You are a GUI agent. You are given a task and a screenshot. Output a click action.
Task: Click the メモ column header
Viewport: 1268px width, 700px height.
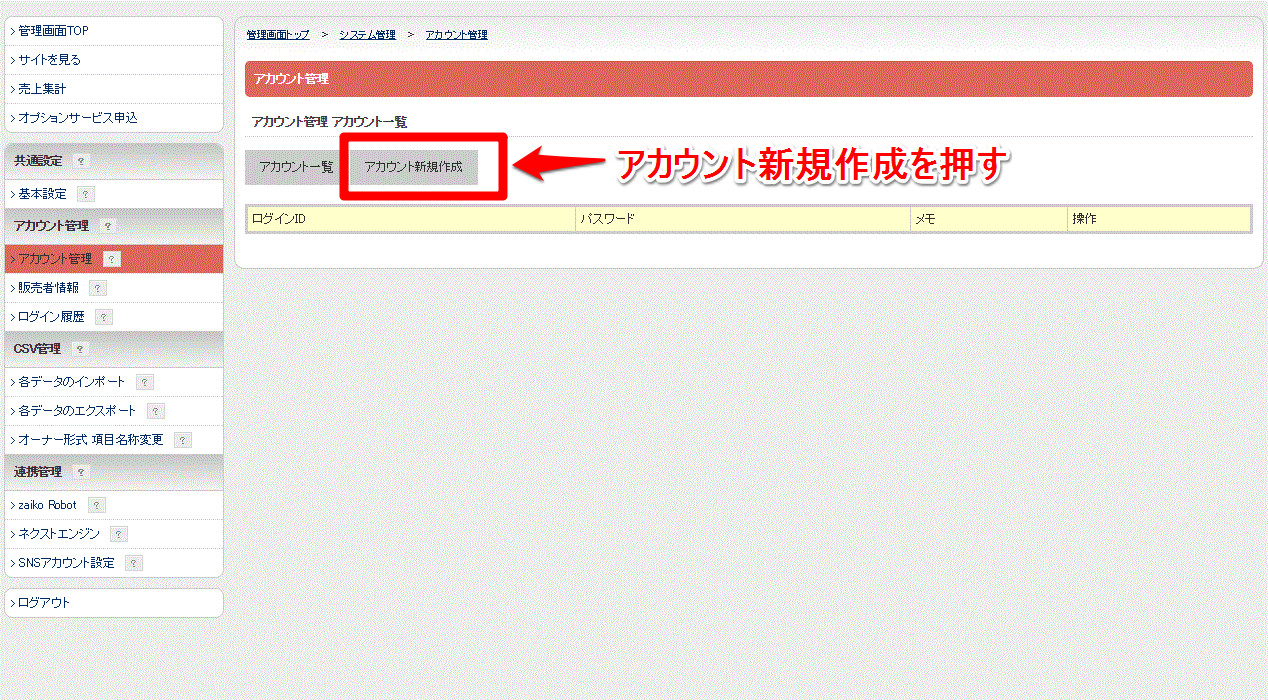pyautogui.click(x=989, y=218)
